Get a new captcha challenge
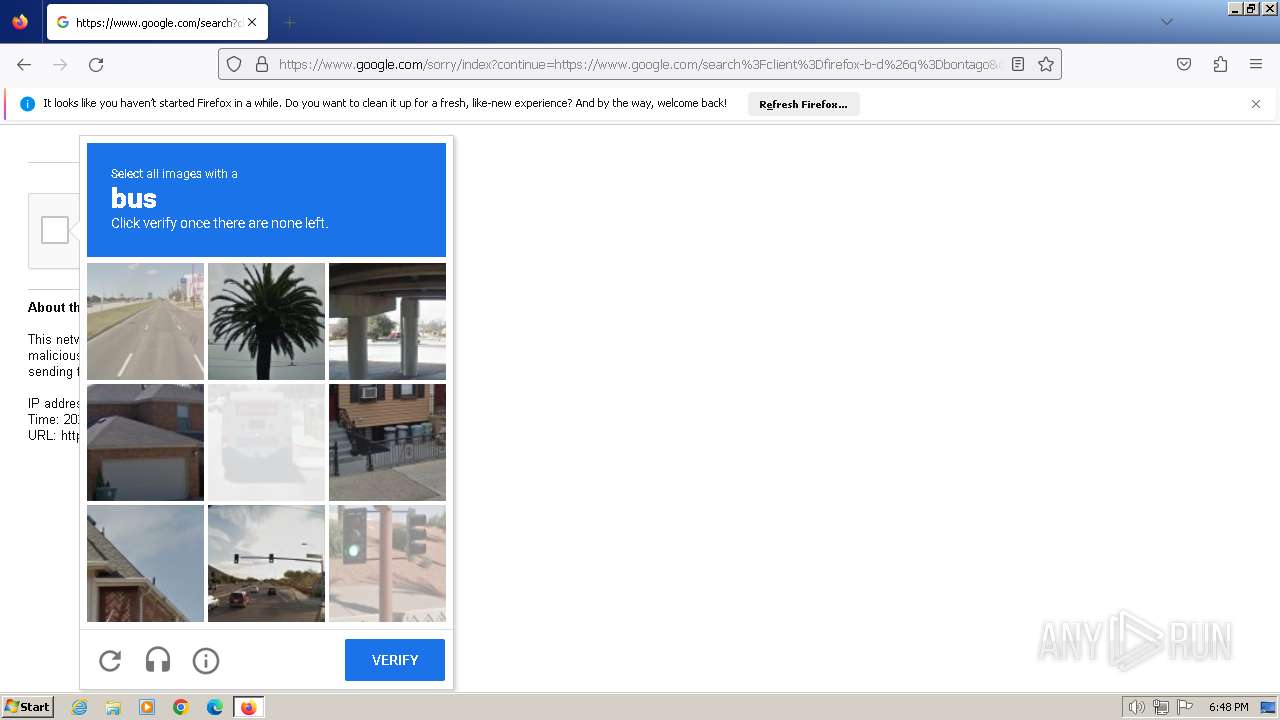The image size is (1280, 720). 110,660
